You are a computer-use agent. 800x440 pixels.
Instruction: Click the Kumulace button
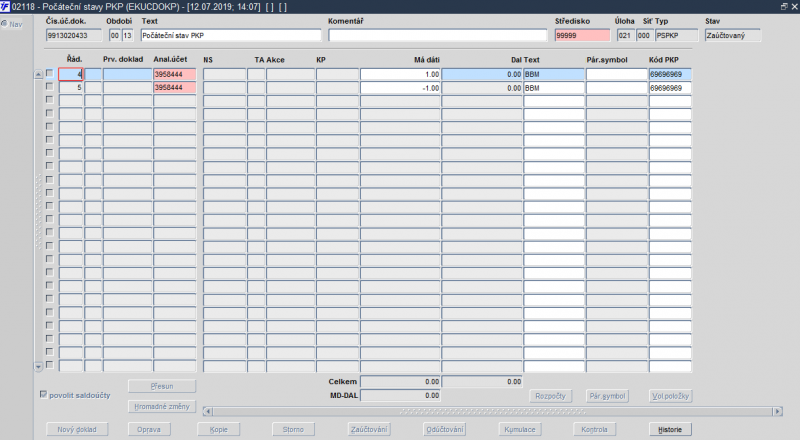click(519, 429)
